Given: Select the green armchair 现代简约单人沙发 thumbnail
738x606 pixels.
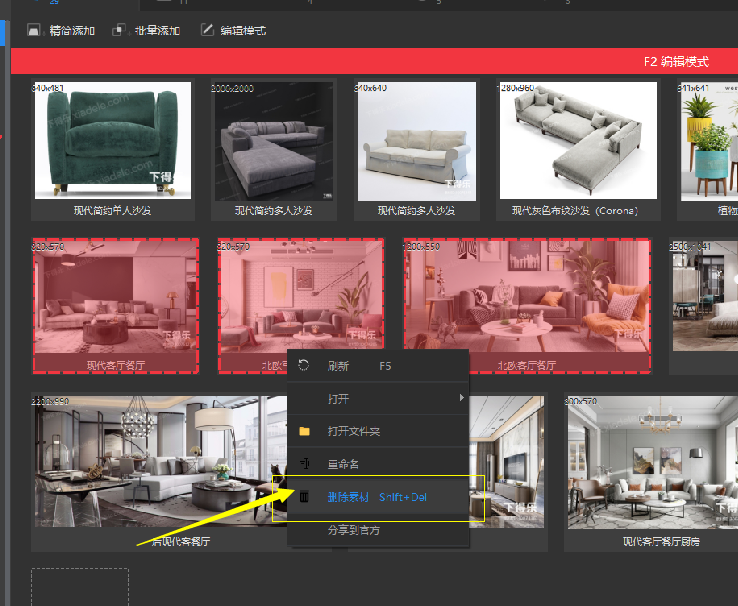Looking at the screenshot, I should coord(112,140).
